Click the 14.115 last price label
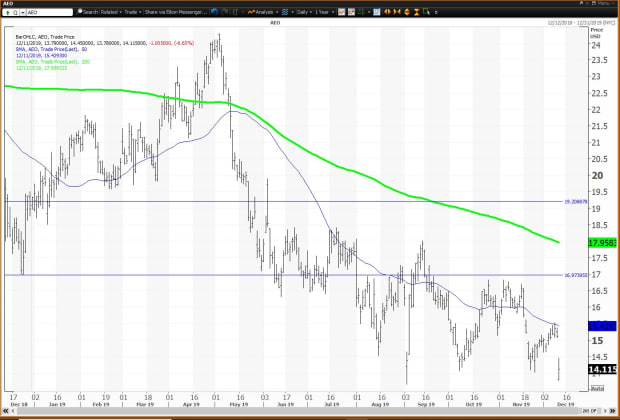Image resolution: width=620 pixels, height=420 pixels. 602,369
